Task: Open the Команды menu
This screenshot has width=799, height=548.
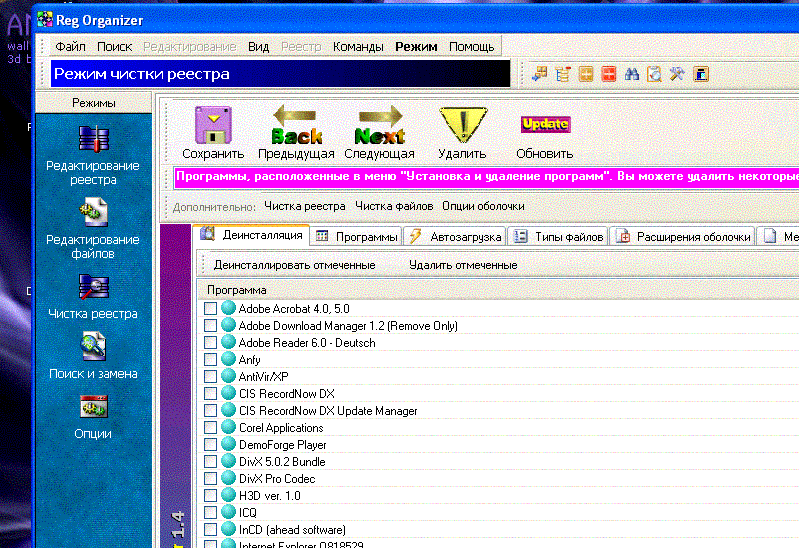Action: click(x=358, y=46)
